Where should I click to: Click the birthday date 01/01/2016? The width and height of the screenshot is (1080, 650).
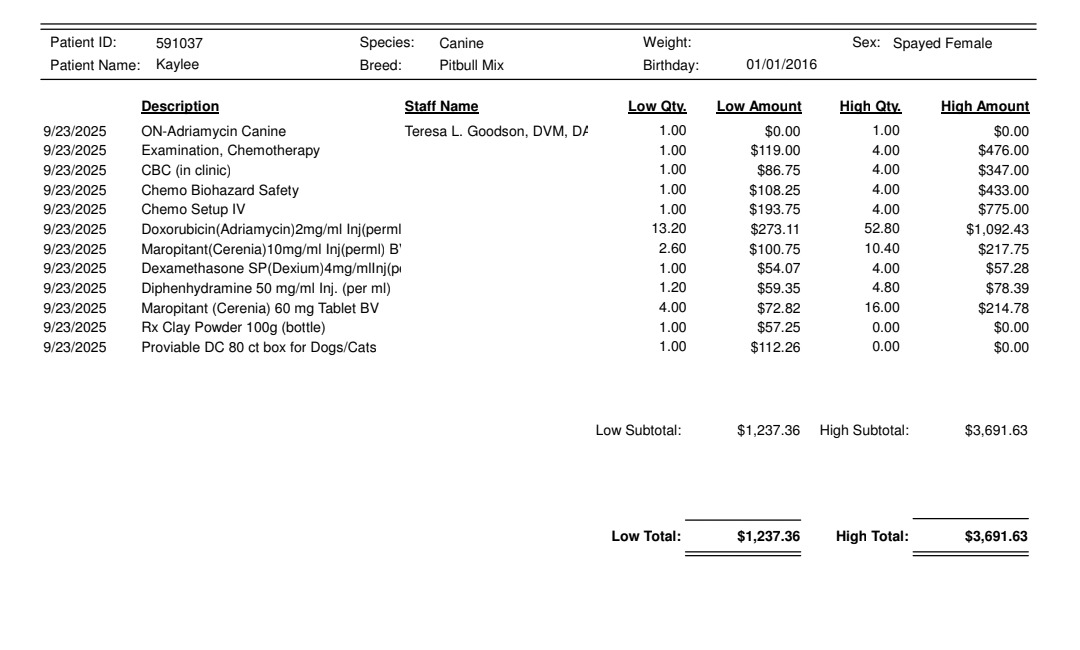[782, 65]
